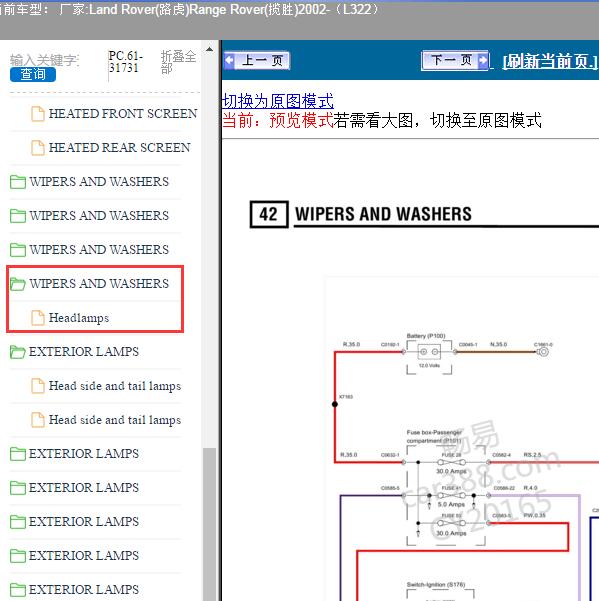Click the 输入关键字 keyword label
Screen dimensions: 599x601
pos(44,60)
